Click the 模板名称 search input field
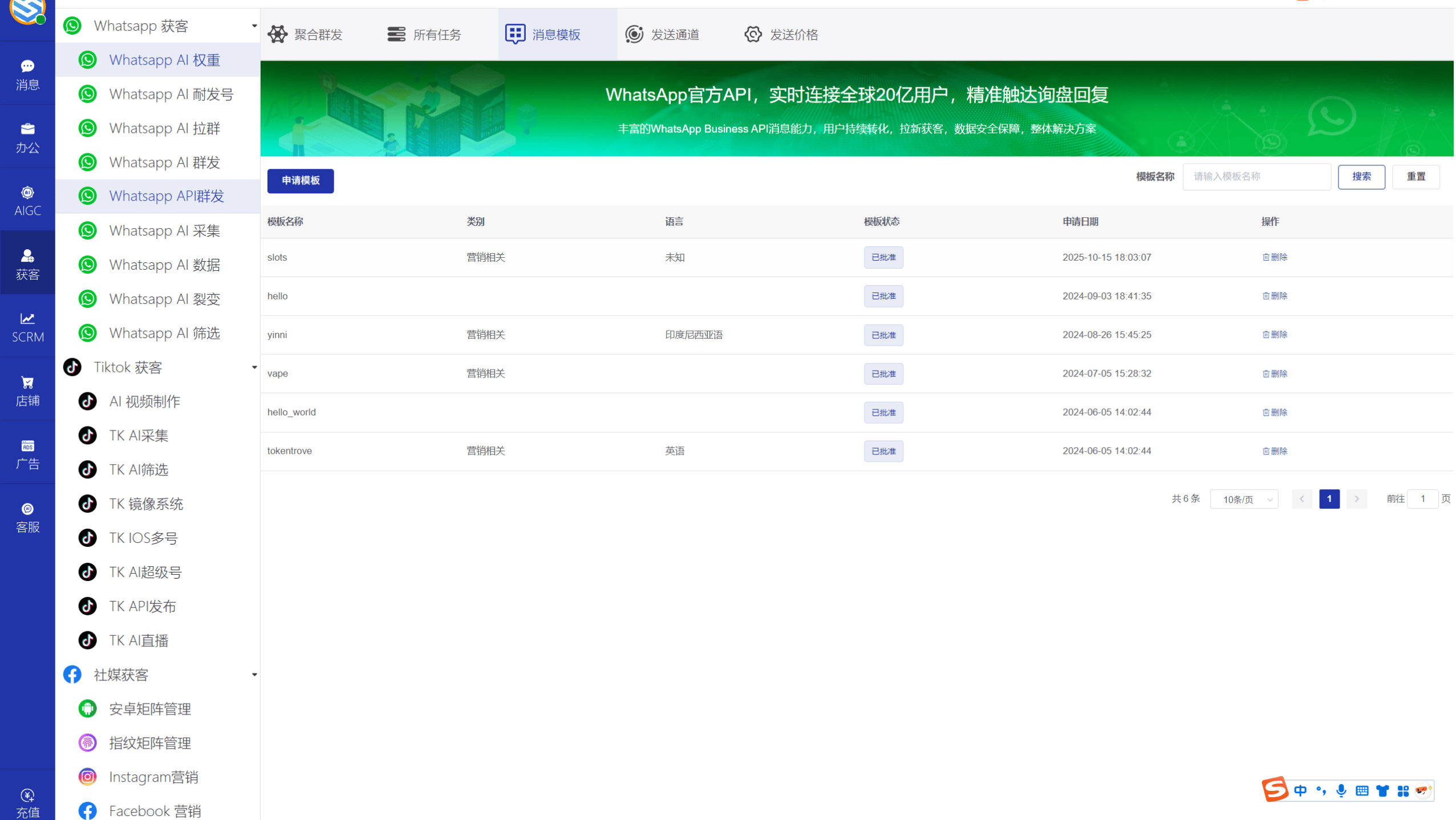 pyautogui.click(x=1256, y=177)
